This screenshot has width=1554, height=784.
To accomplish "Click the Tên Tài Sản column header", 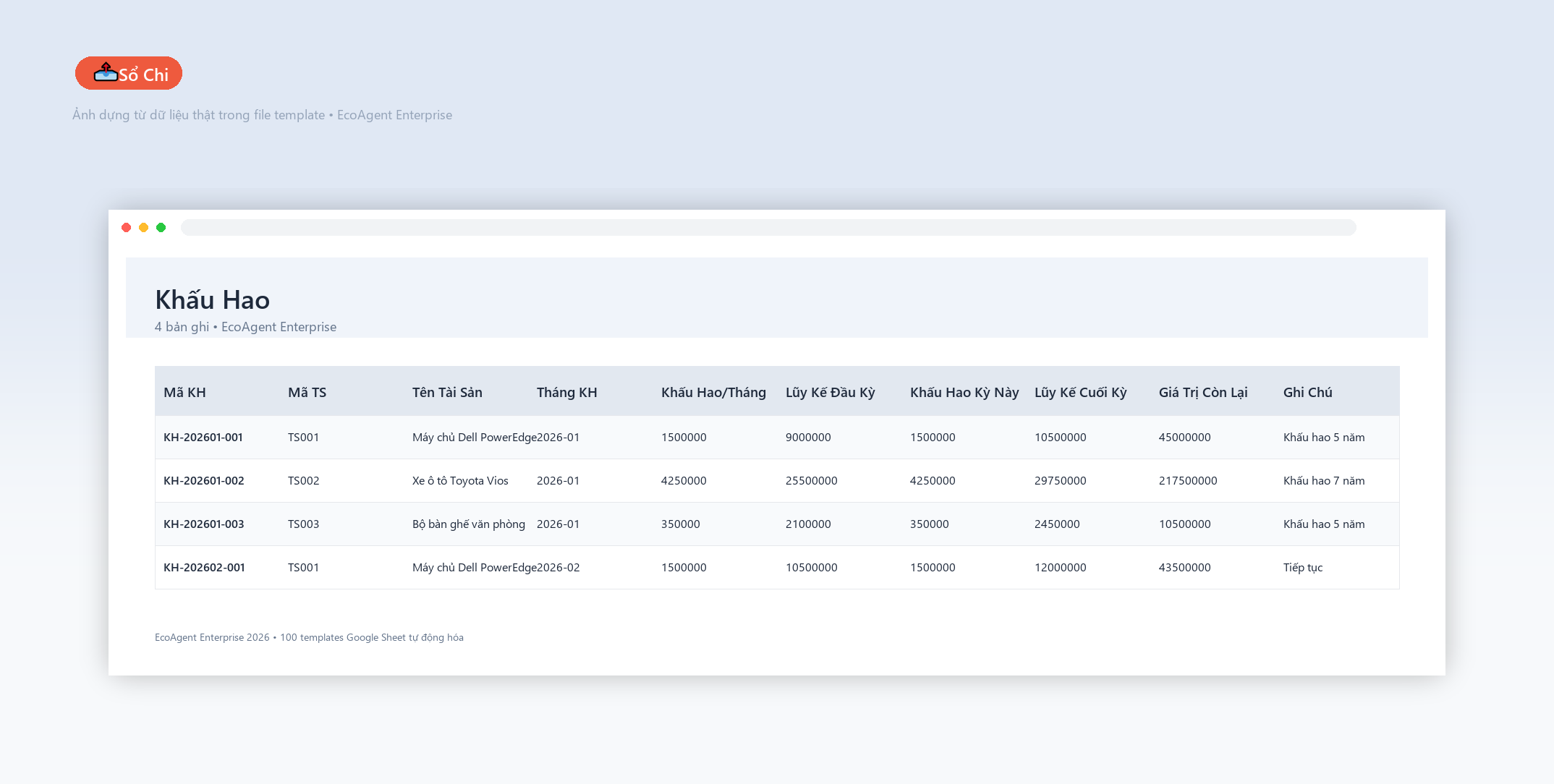I will pyautogui.click(x=447, y=392).
